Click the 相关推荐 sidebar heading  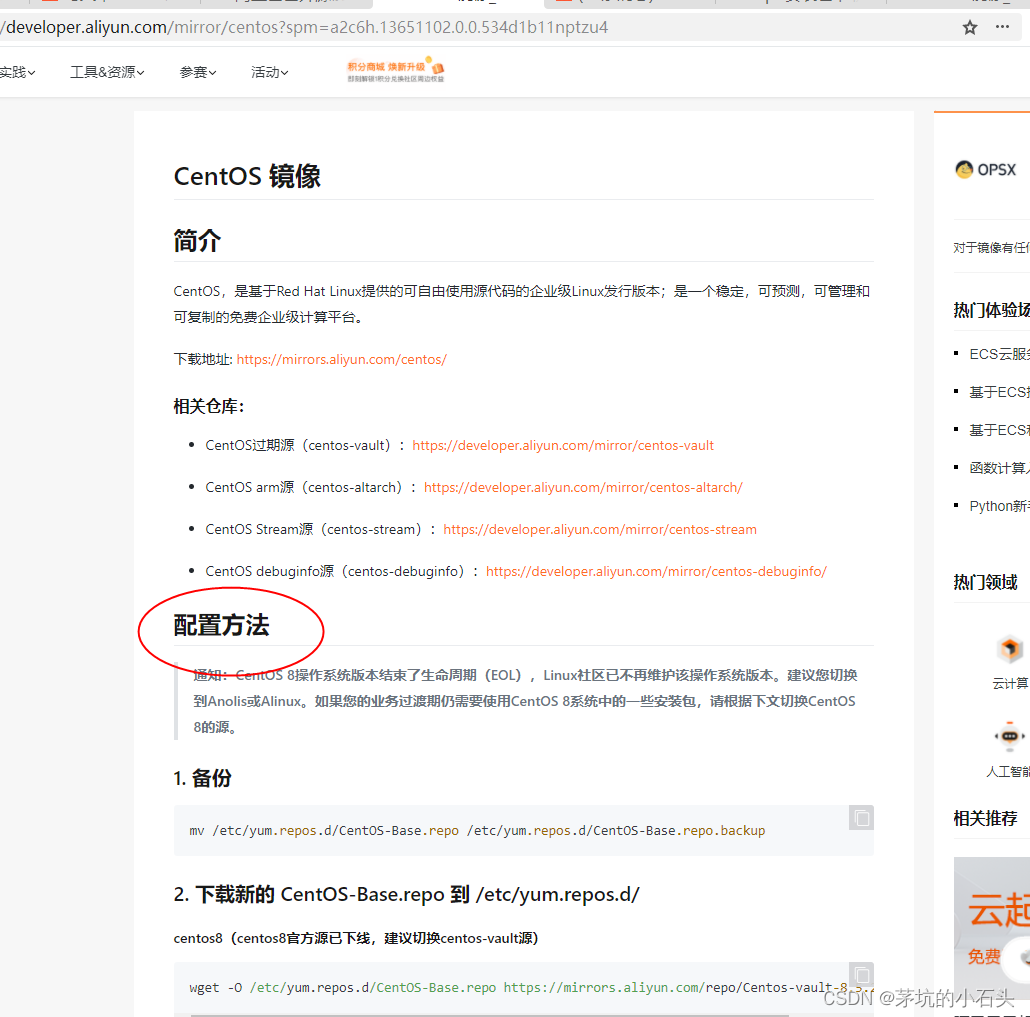click(985, 819)
